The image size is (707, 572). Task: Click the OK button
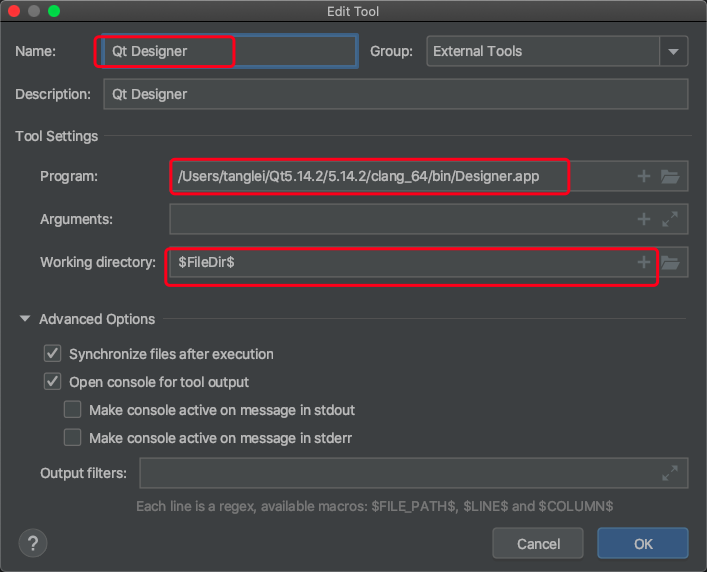(x=643, y=544)
